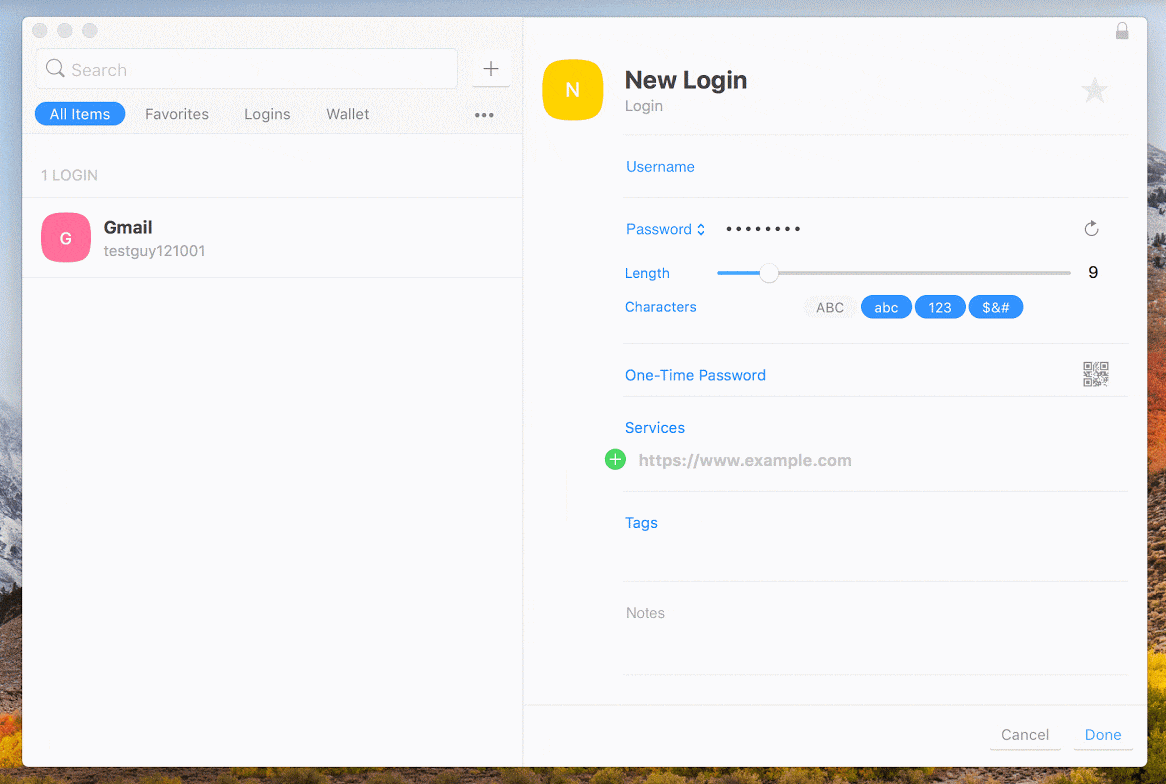Switch to Logins tab
The image size is (1166, 784).
click(267, 114)
